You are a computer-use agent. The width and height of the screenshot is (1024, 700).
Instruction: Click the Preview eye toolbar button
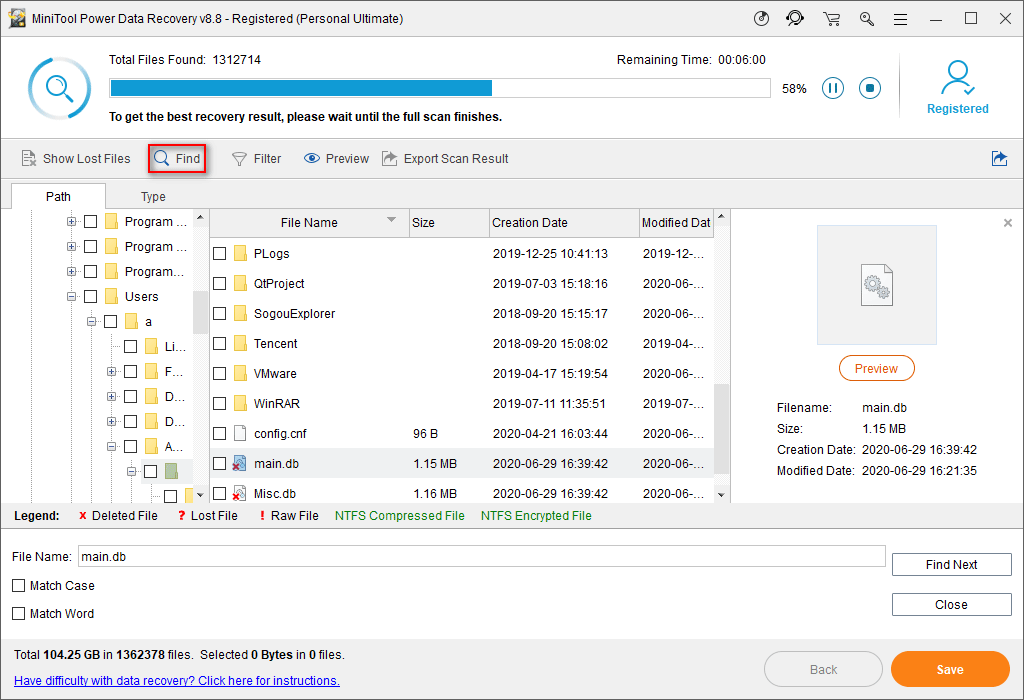click(336, 159)
